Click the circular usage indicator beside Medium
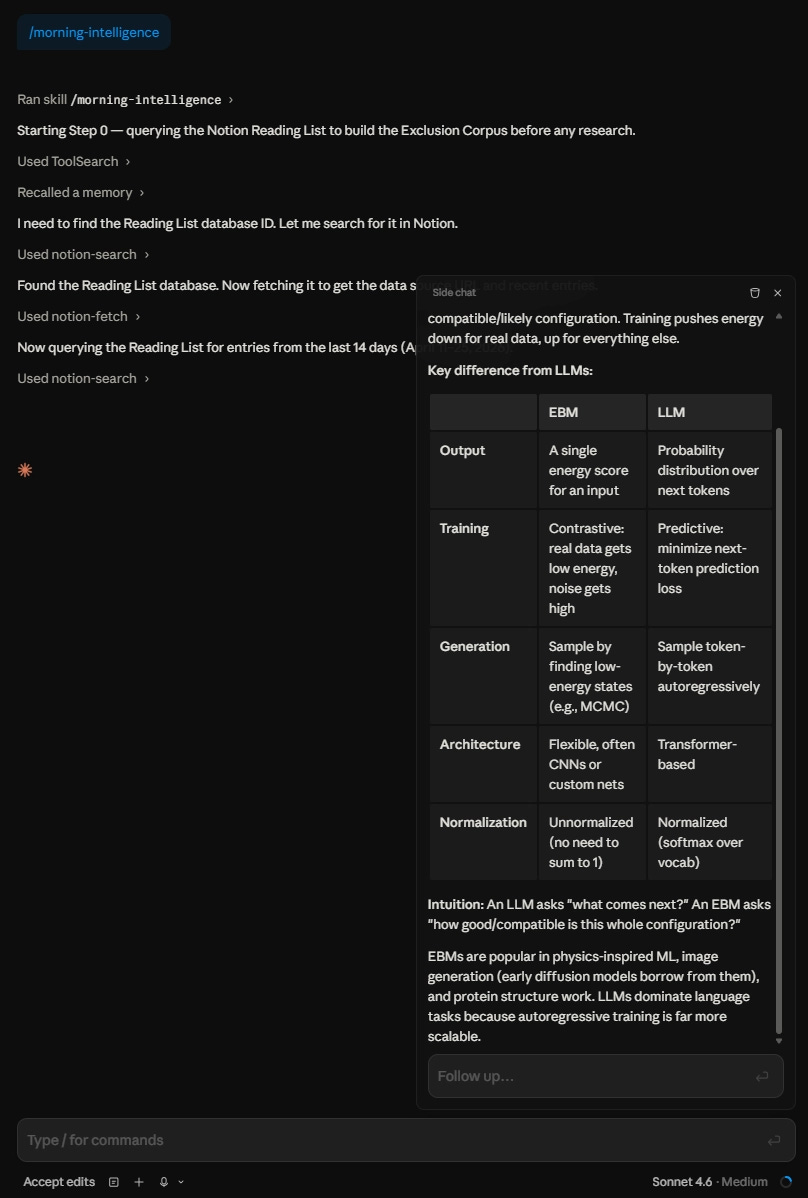 (786, 1182)
